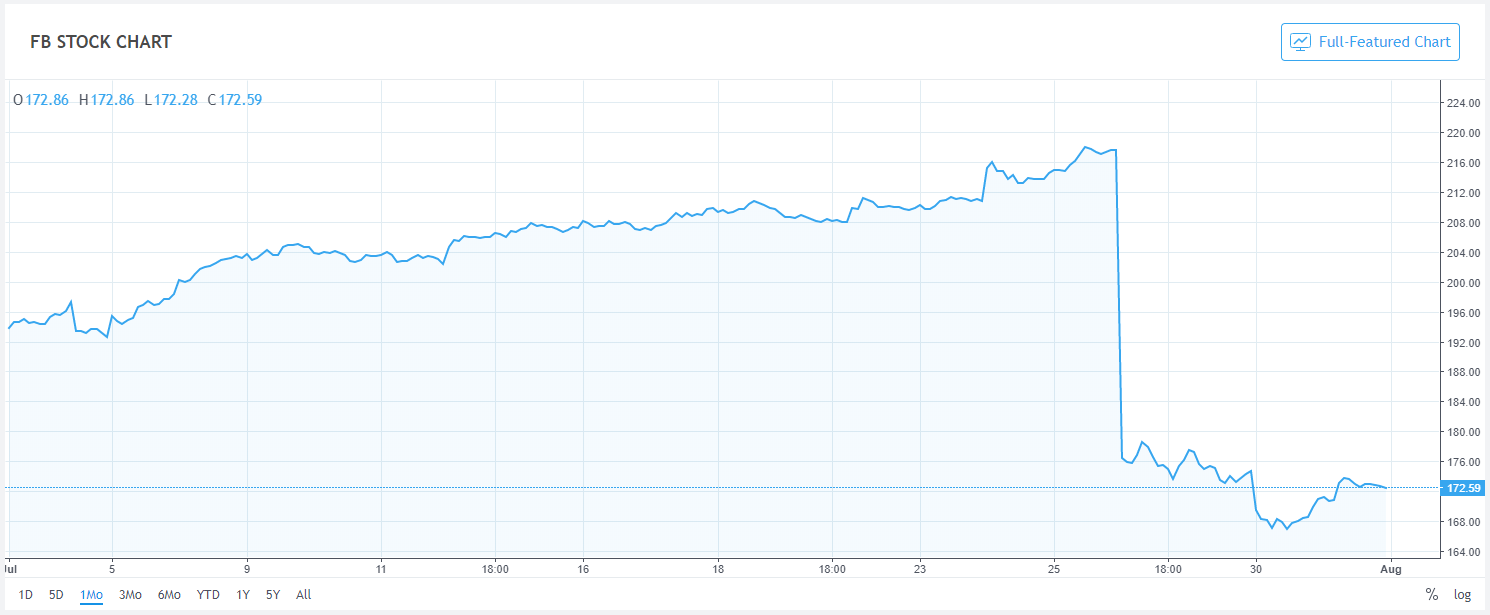This screenshot has height=615, width=1490.
Task: Show All historical data range
Action: click(x=304, y=595)
